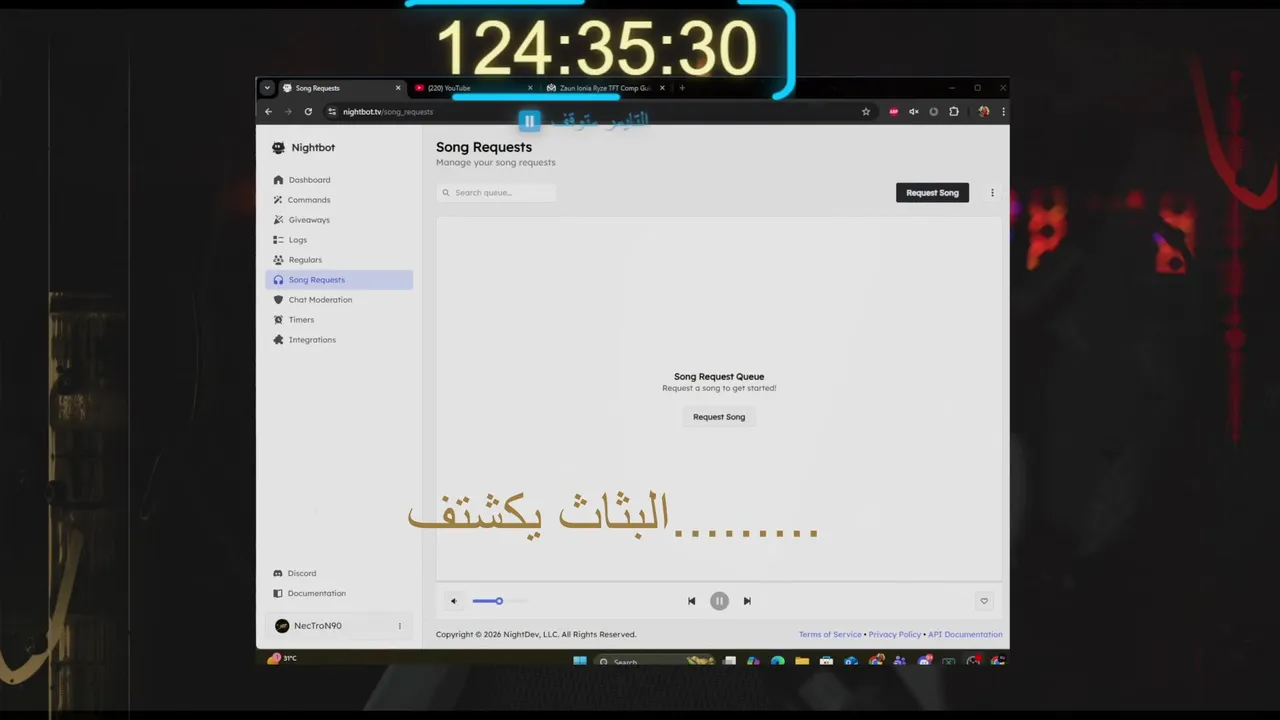Click the heart favorite icon in player
1280x720 pixels.
[984, 601]
